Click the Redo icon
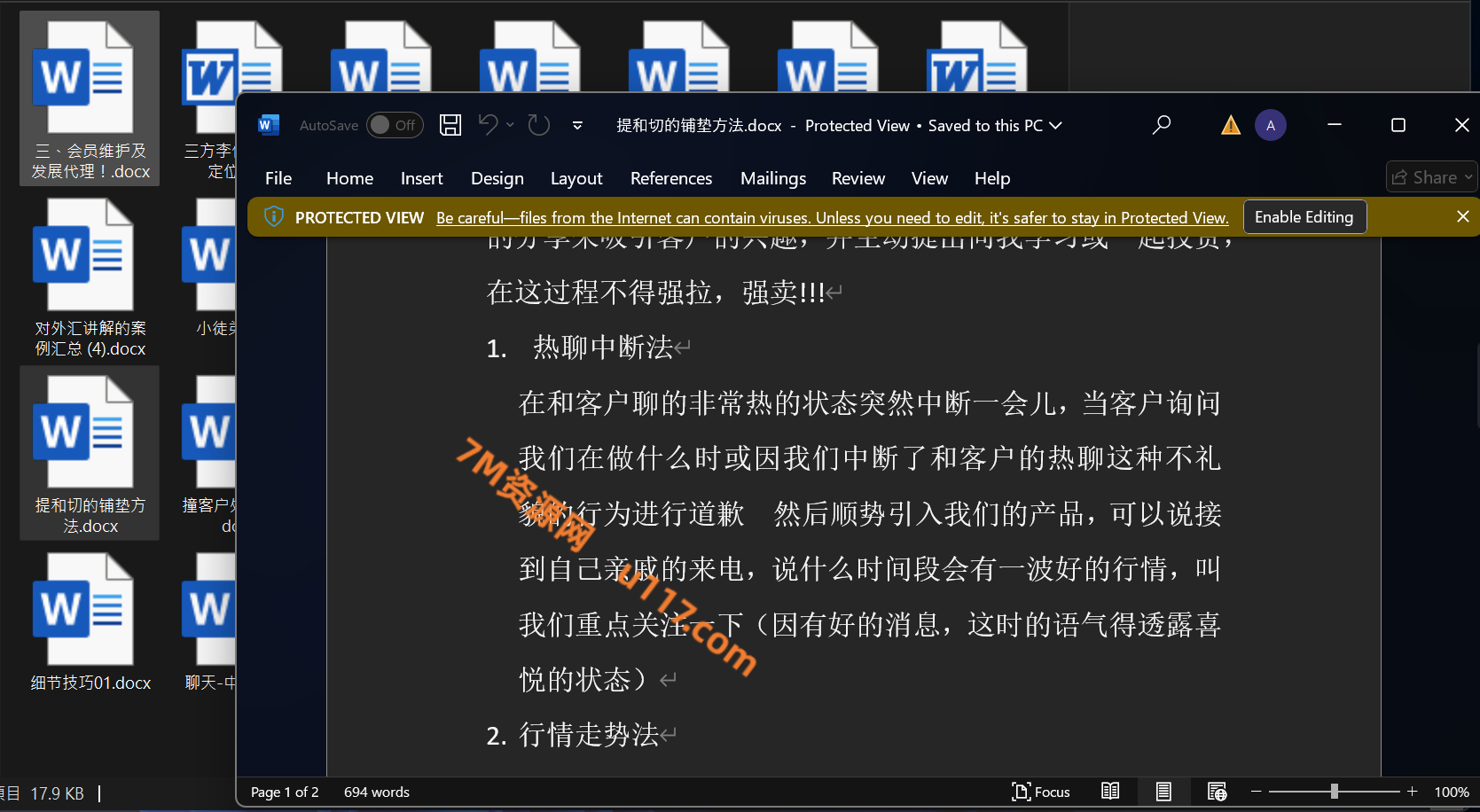 (539, 125)
